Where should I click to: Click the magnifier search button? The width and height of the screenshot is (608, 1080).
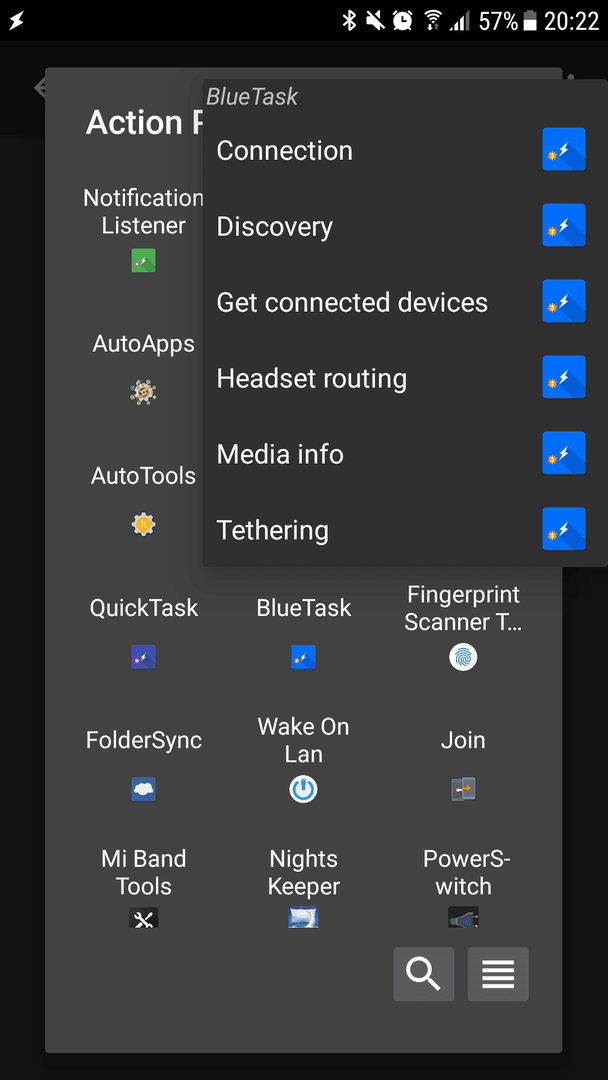(423, 974)
